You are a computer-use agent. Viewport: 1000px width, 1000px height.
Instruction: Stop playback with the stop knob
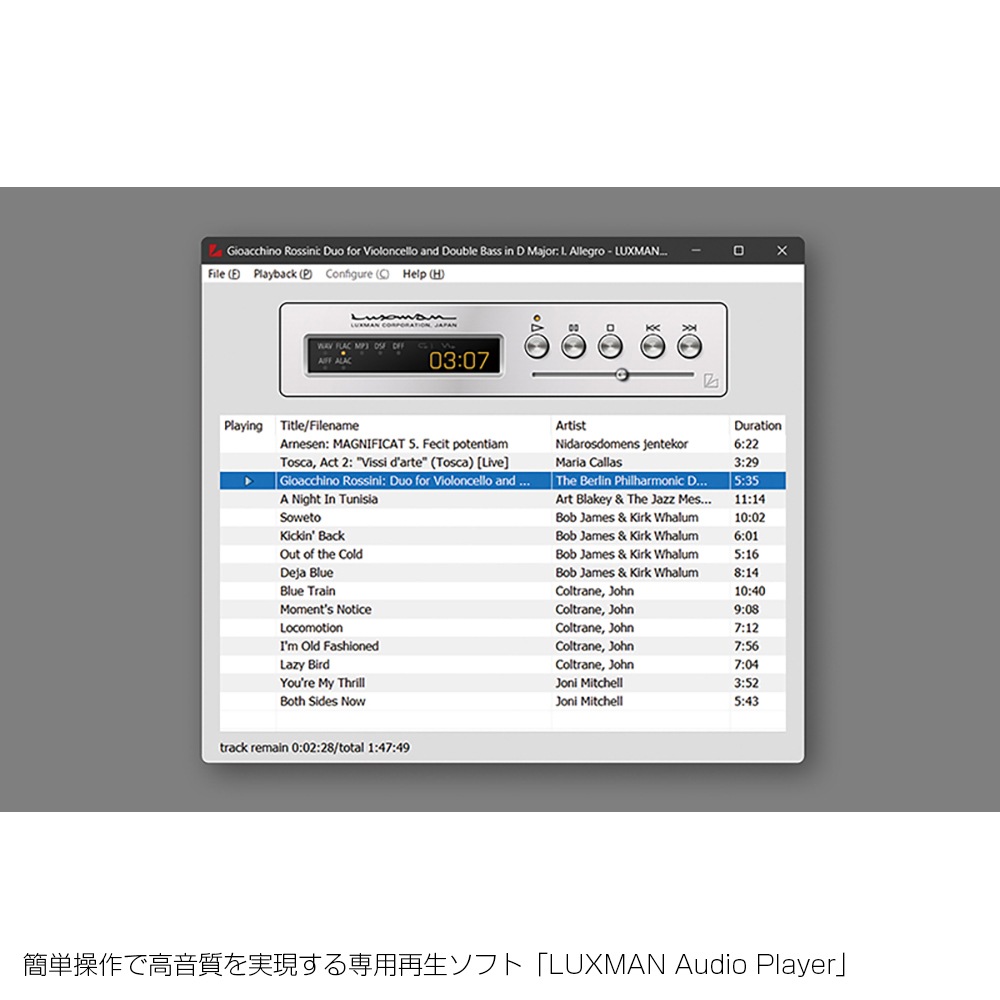coord(610,347)
